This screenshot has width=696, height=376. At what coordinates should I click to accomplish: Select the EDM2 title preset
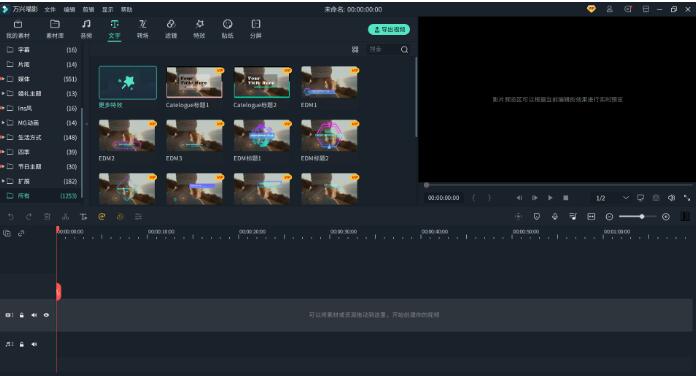coord(127,136)
